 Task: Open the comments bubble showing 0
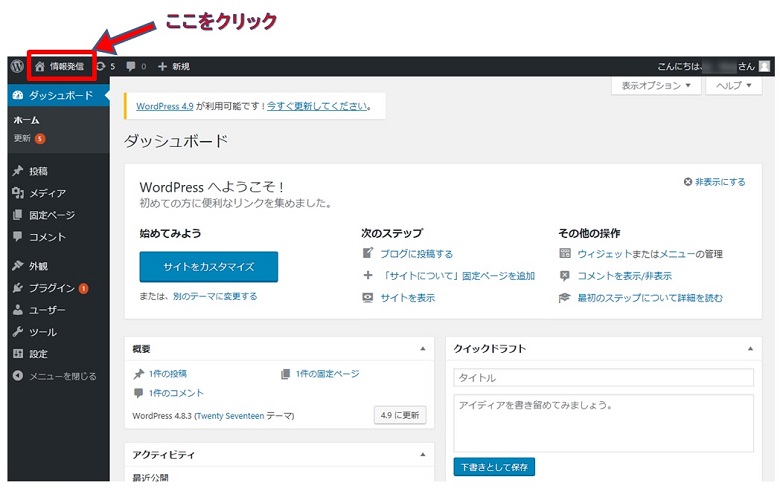coord(136,66)
